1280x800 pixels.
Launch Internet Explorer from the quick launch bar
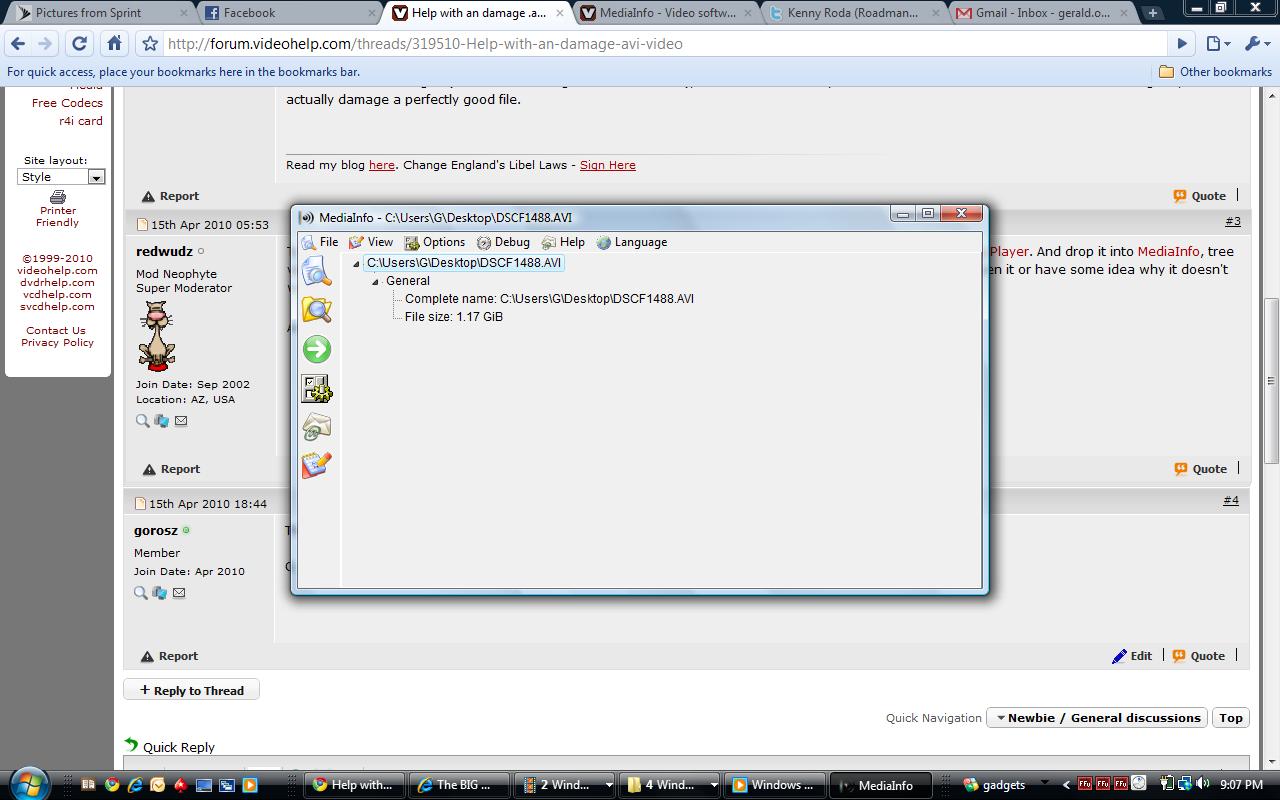pyautogui.click(x=135, y=785)
